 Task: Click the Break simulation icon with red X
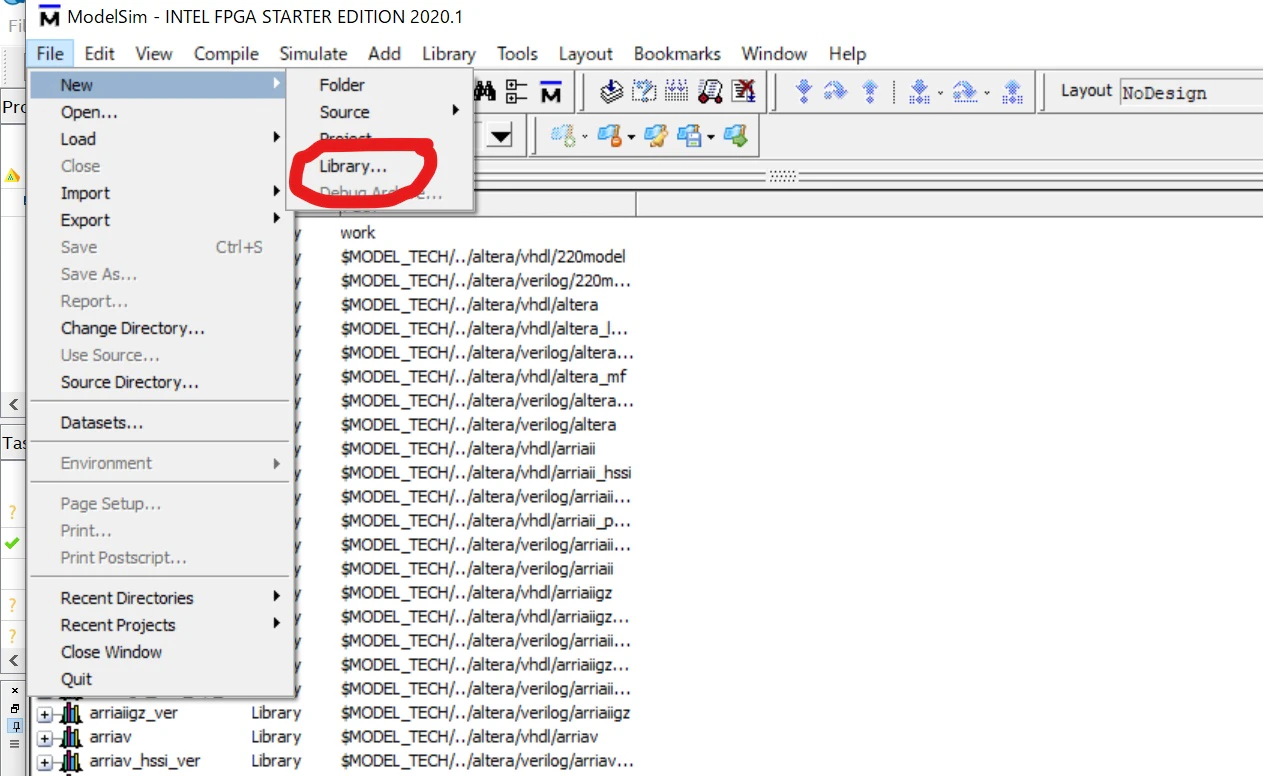(x=743, y=92)
